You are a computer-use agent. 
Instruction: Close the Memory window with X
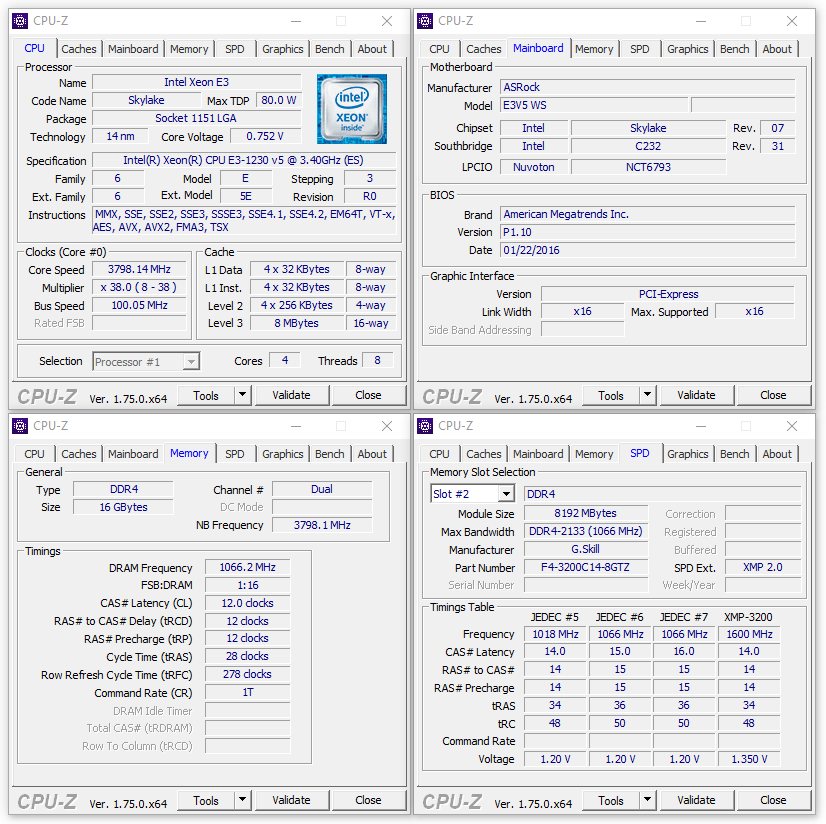387,426
